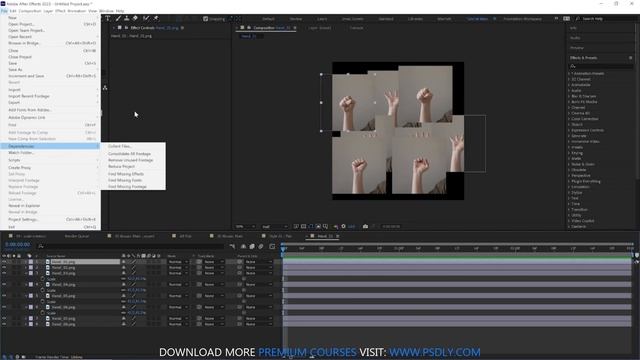Click the Motion Blur icon in timeline
640x360 pixels.
(261, 247)
